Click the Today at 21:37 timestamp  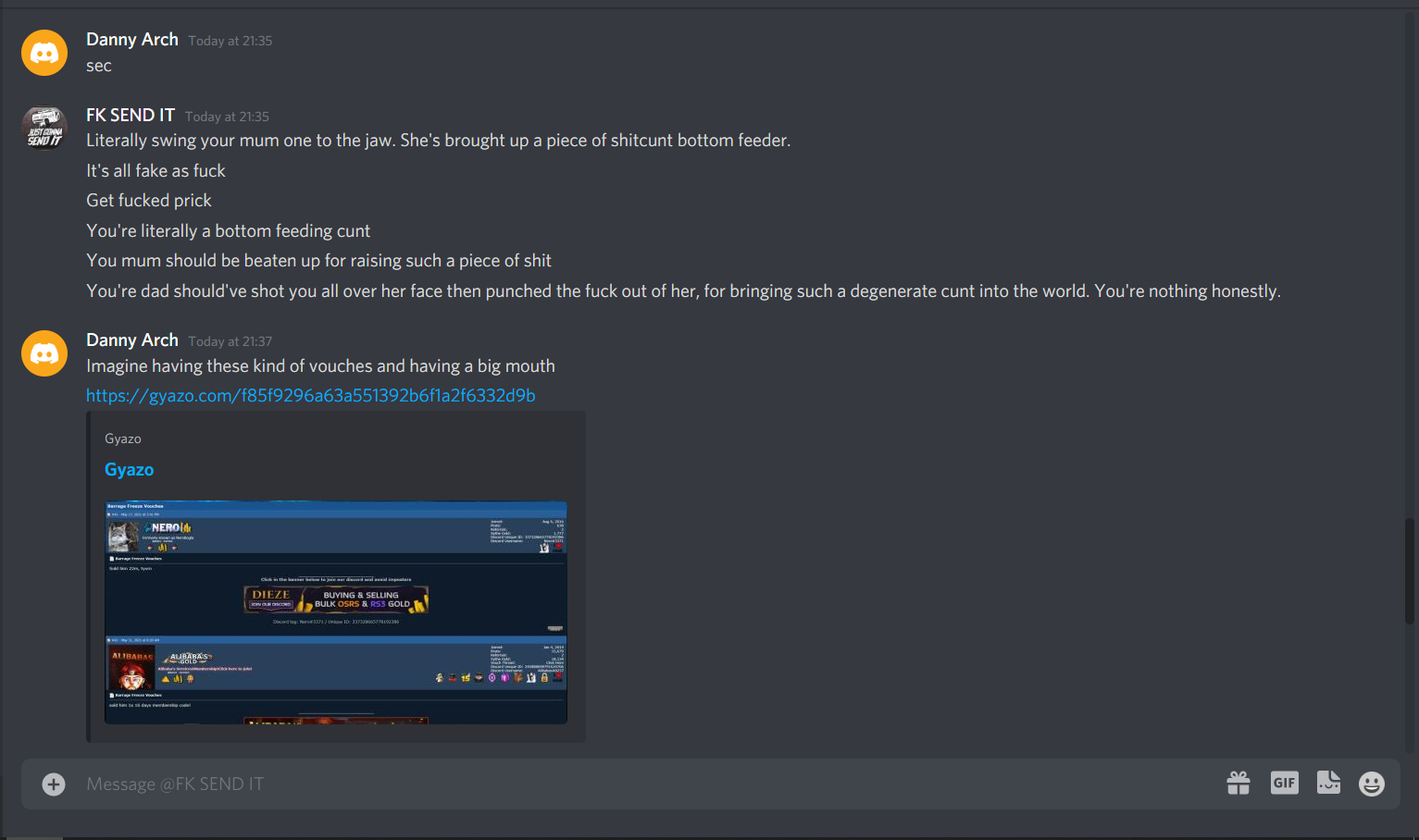coord(230,341)
